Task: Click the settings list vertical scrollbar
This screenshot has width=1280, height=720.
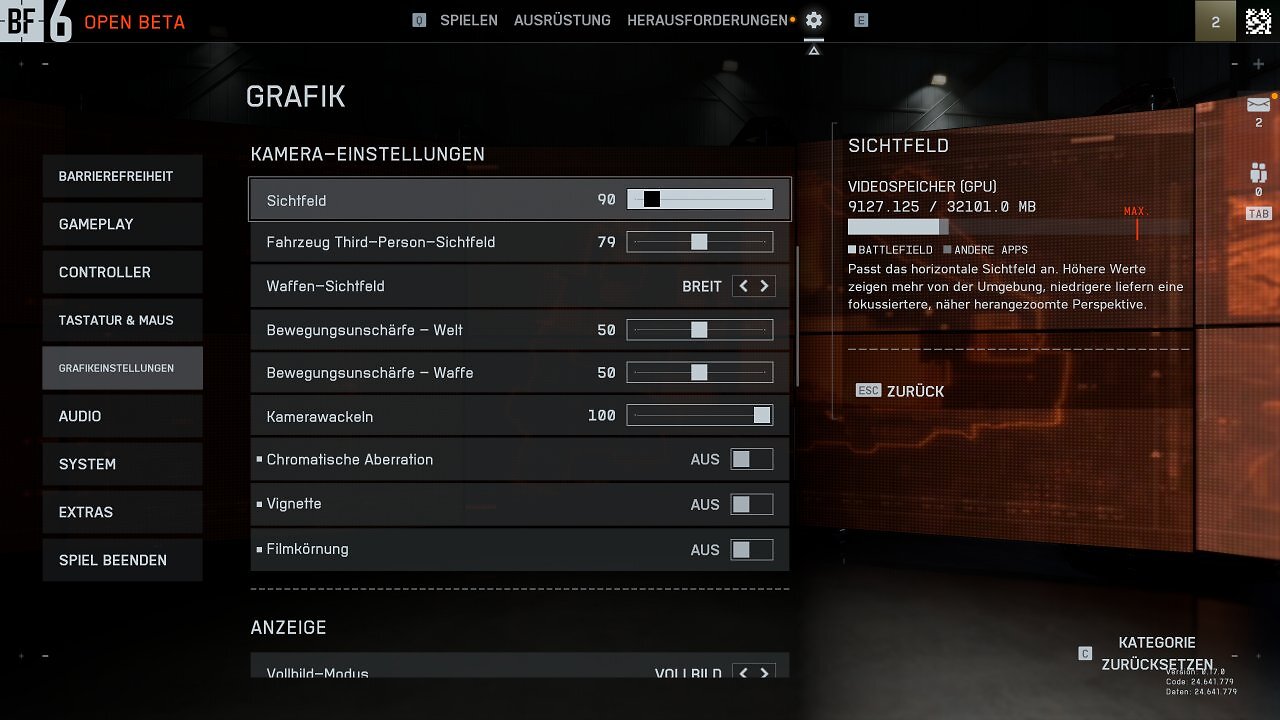Action: (797, 317)
